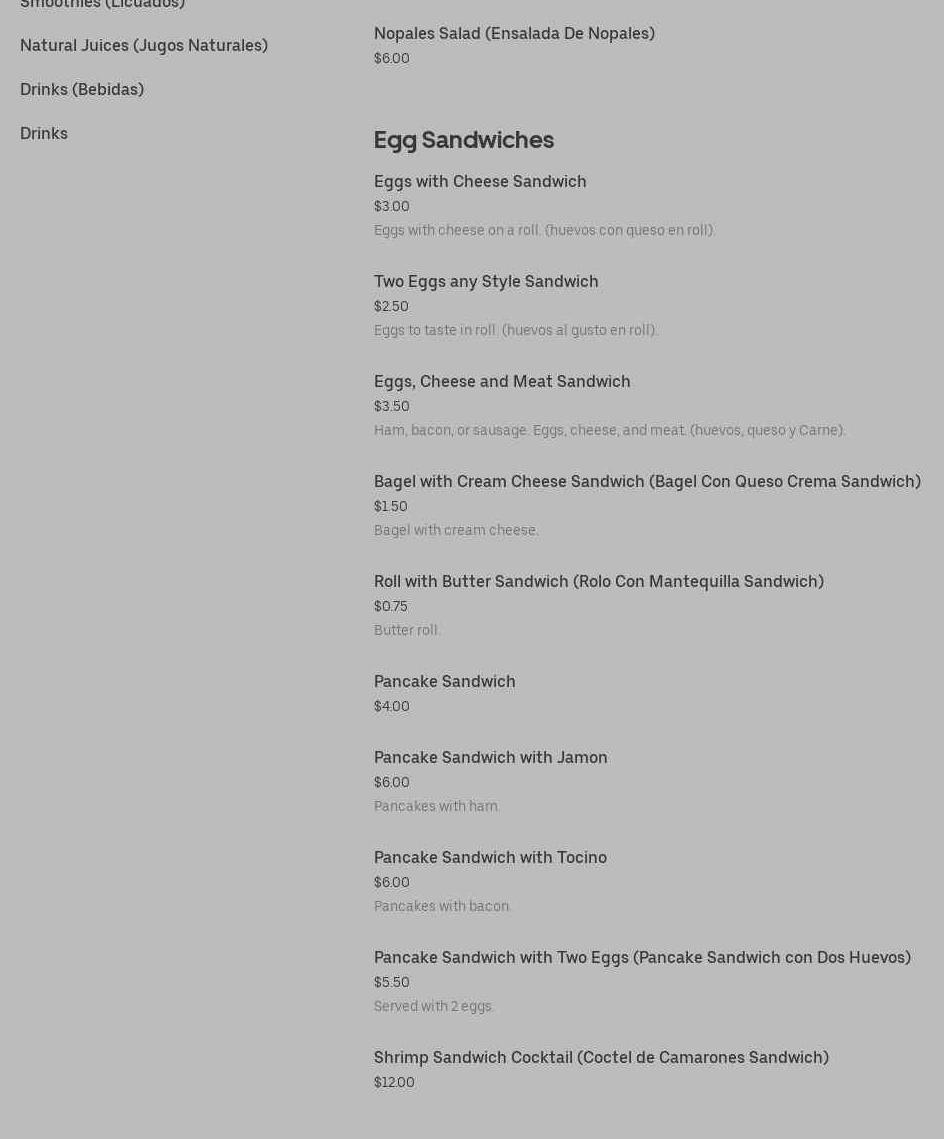Viewport: 944px width, 1139px height.
Task: Select Nopales Salad menu item
Action: click(x=514, y=33)
